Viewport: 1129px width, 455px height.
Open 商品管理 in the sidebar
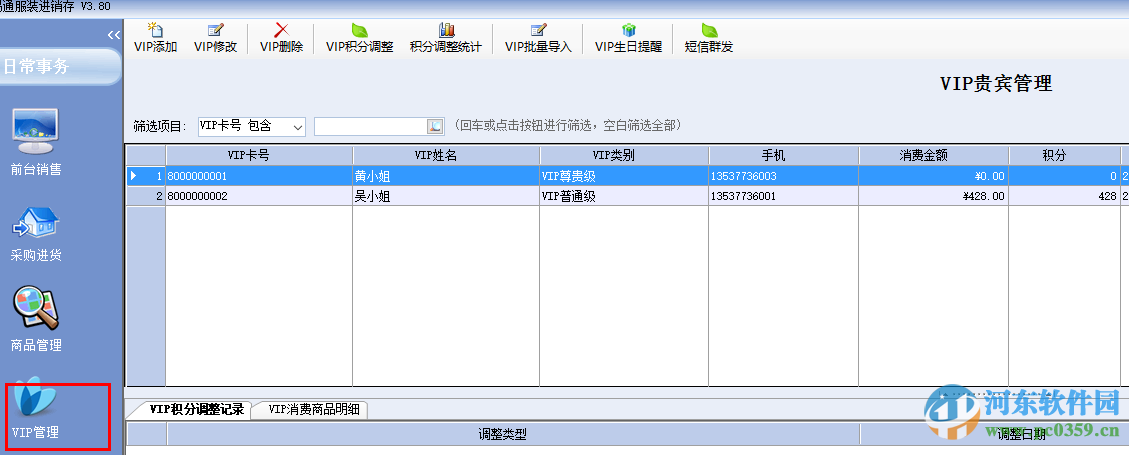[x=36, y=320]
